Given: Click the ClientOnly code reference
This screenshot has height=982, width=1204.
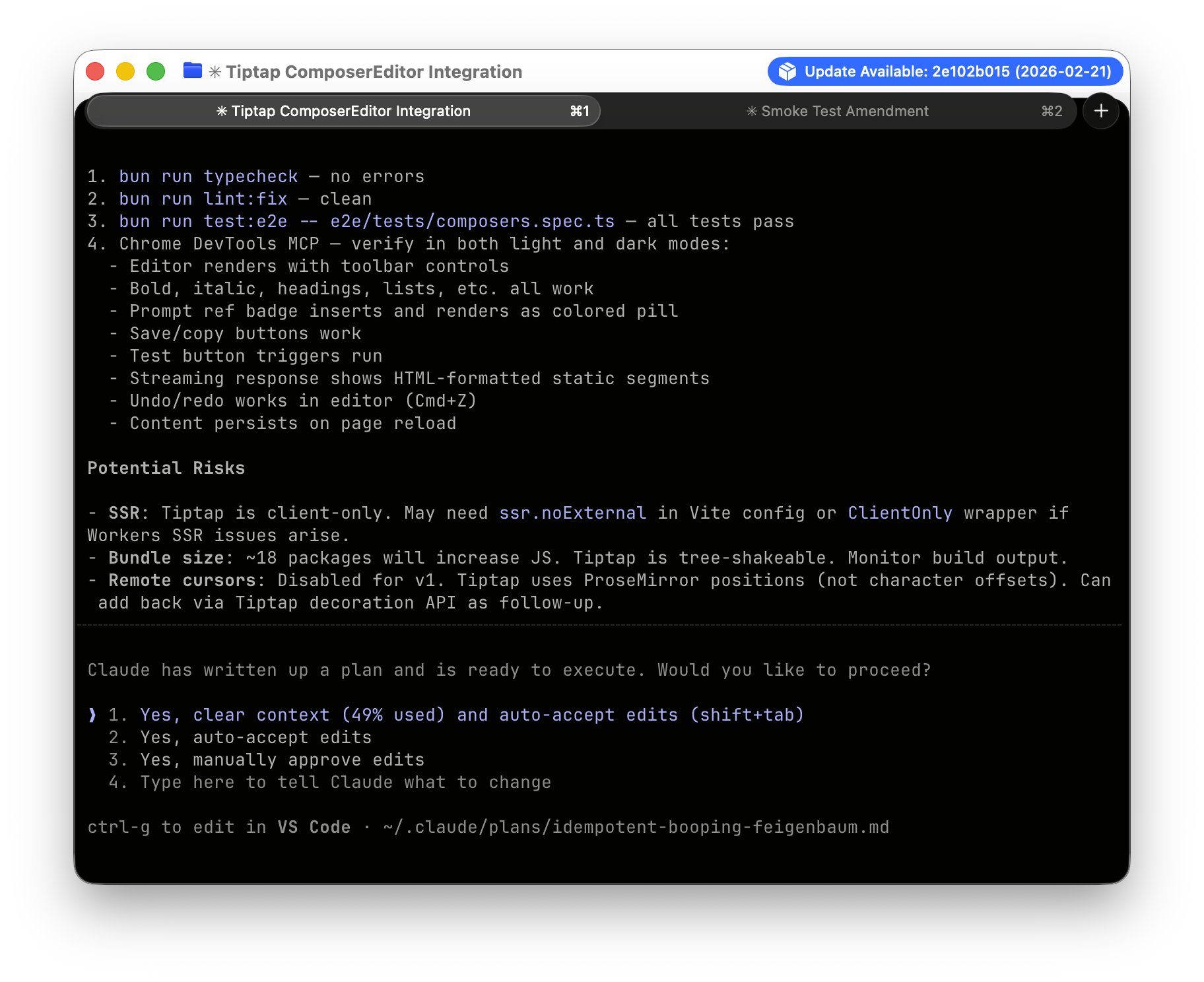Looking at the screenshot, I should point(900,513).
